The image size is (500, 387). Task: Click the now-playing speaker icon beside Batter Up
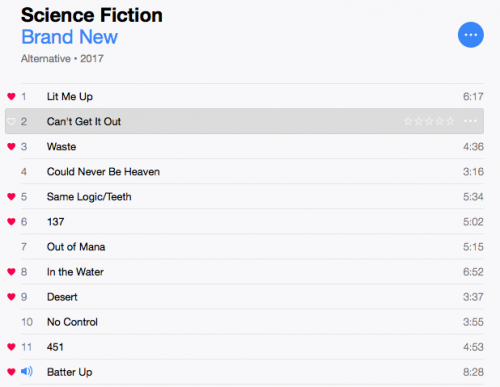27,371
